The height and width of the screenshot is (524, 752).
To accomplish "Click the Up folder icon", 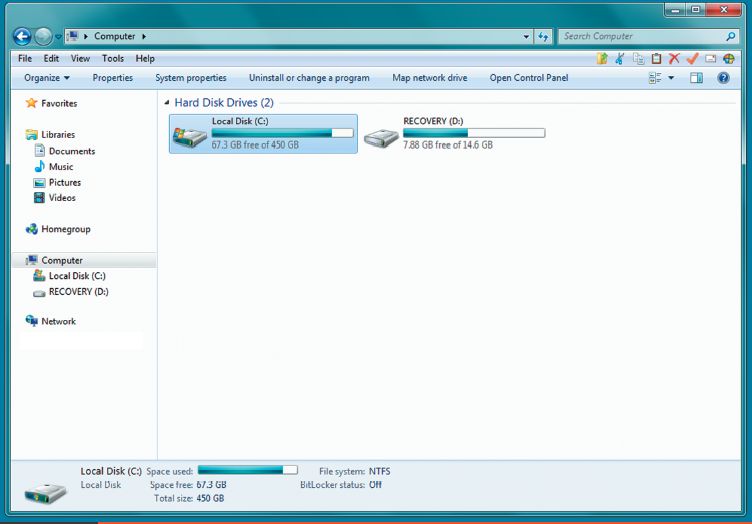I will coord(602,59).
